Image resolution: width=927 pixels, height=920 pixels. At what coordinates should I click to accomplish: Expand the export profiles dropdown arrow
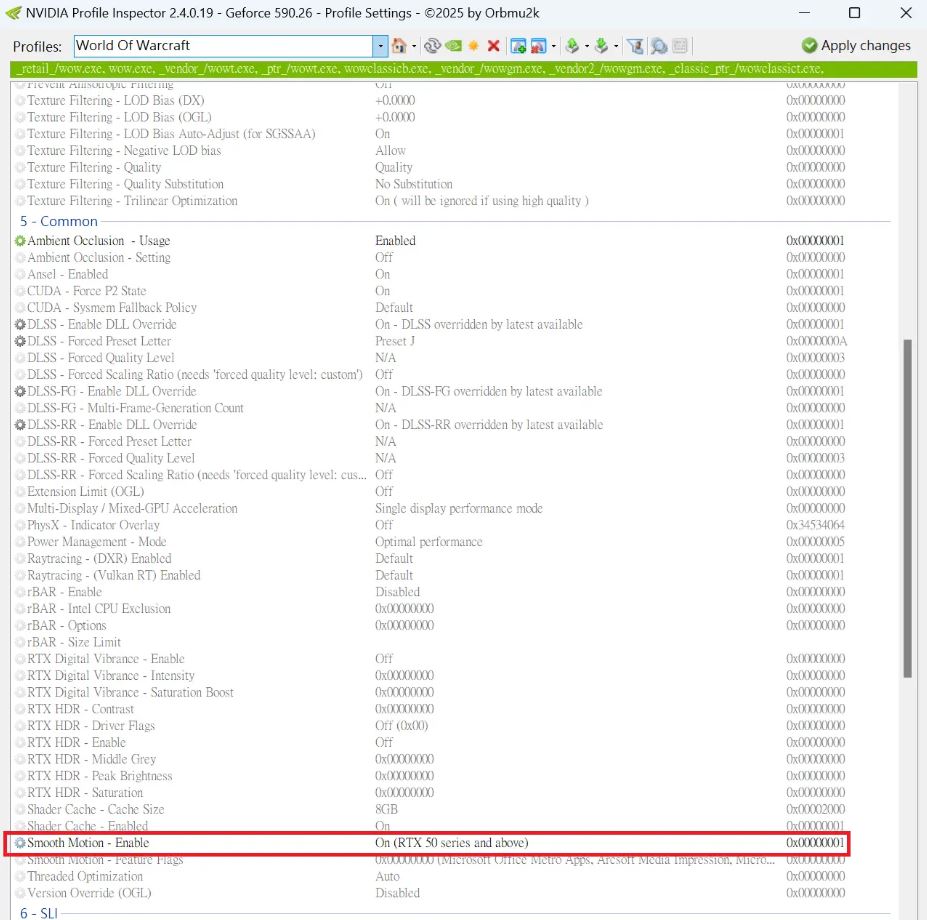coord(584,46)
